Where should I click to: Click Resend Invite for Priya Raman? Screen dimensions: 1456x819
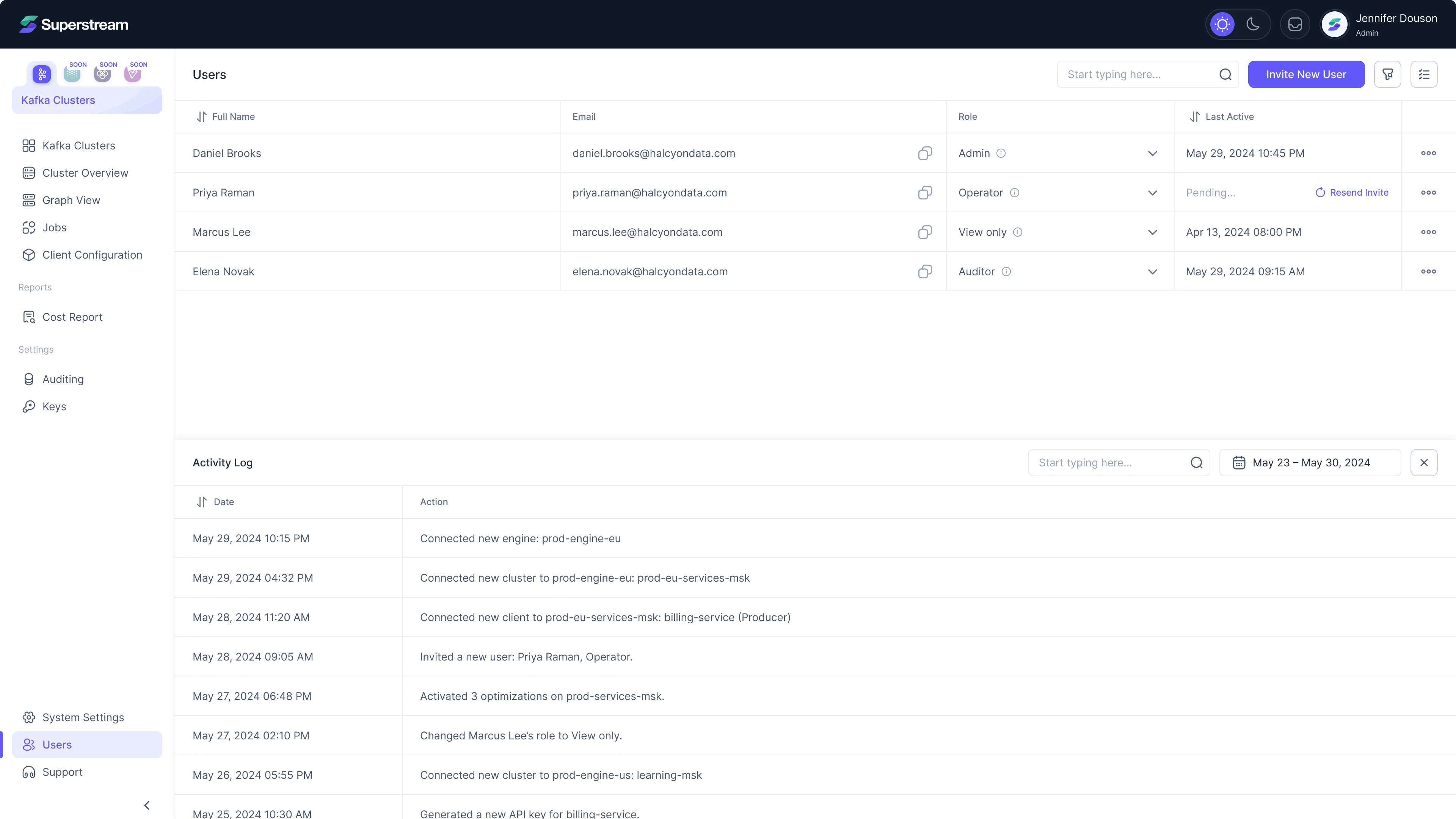(x=1351, y=193)
